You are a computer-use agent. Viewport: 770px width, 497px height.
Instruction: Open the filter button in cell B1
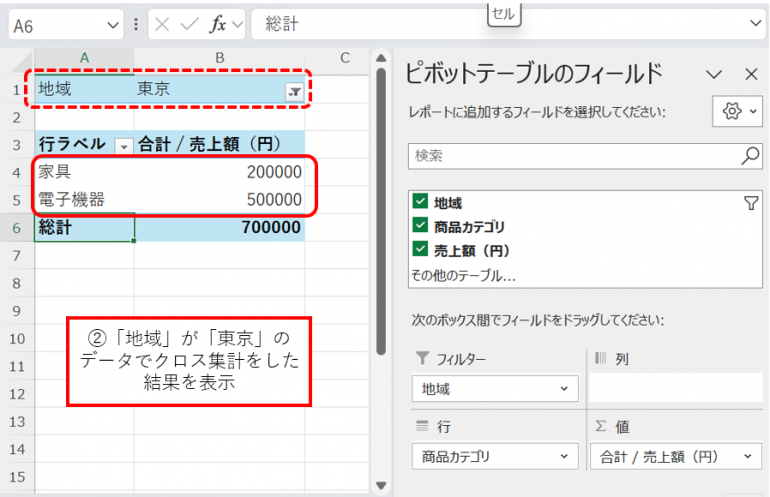click(294, 91)
